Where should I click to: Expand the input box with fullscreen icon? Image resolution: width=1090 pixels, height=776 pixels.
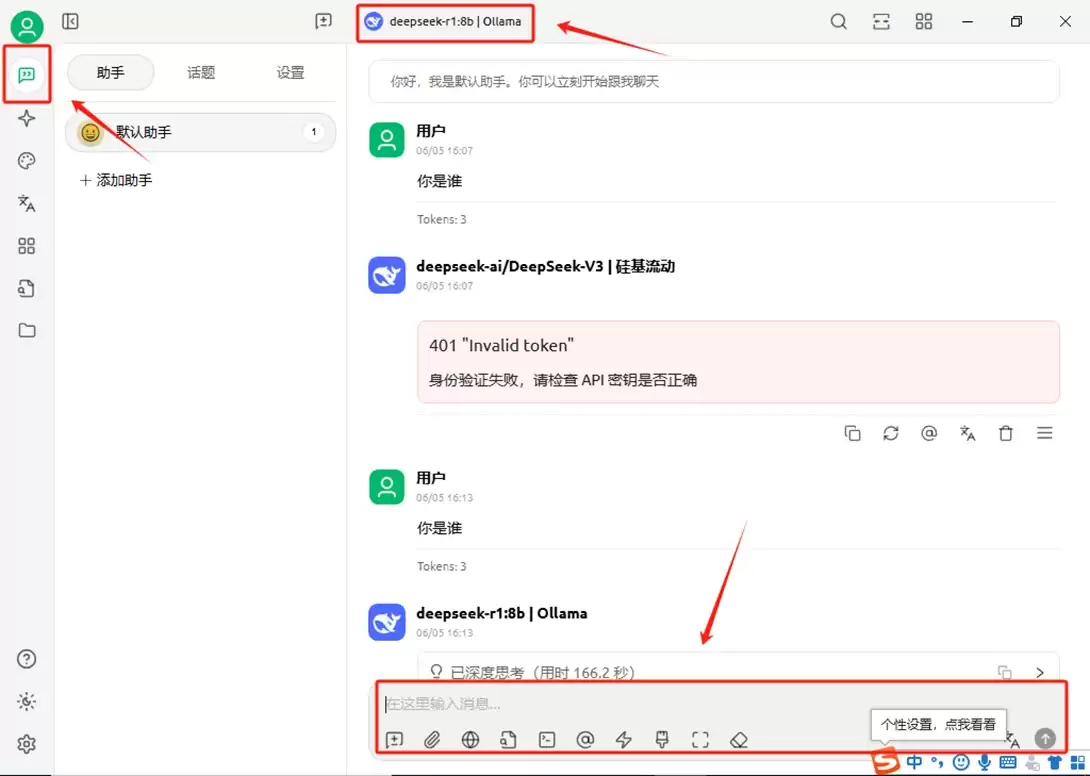pos(700,740)
